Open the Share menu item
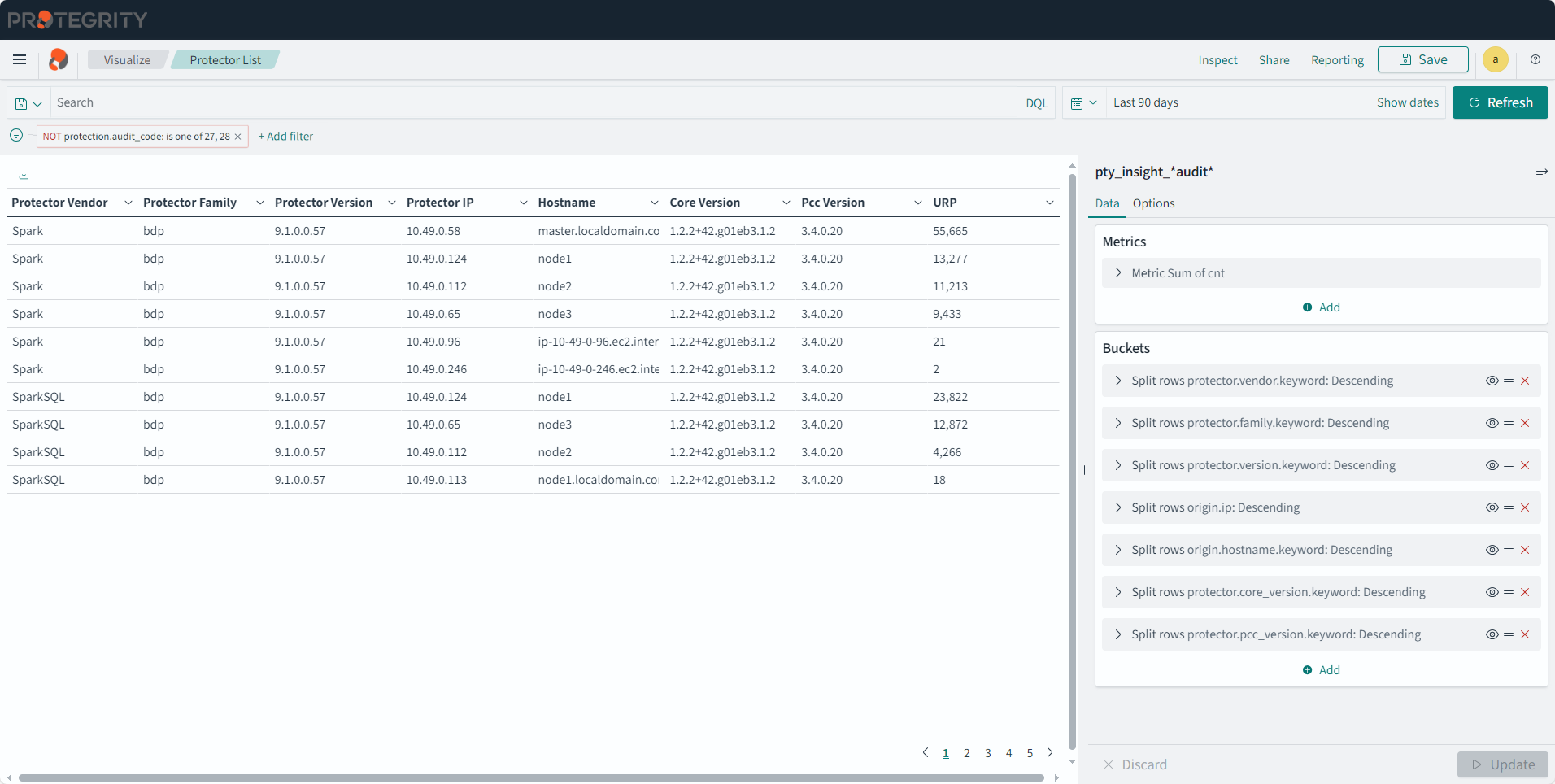 pyautogui.click(x=1274, y=60)
